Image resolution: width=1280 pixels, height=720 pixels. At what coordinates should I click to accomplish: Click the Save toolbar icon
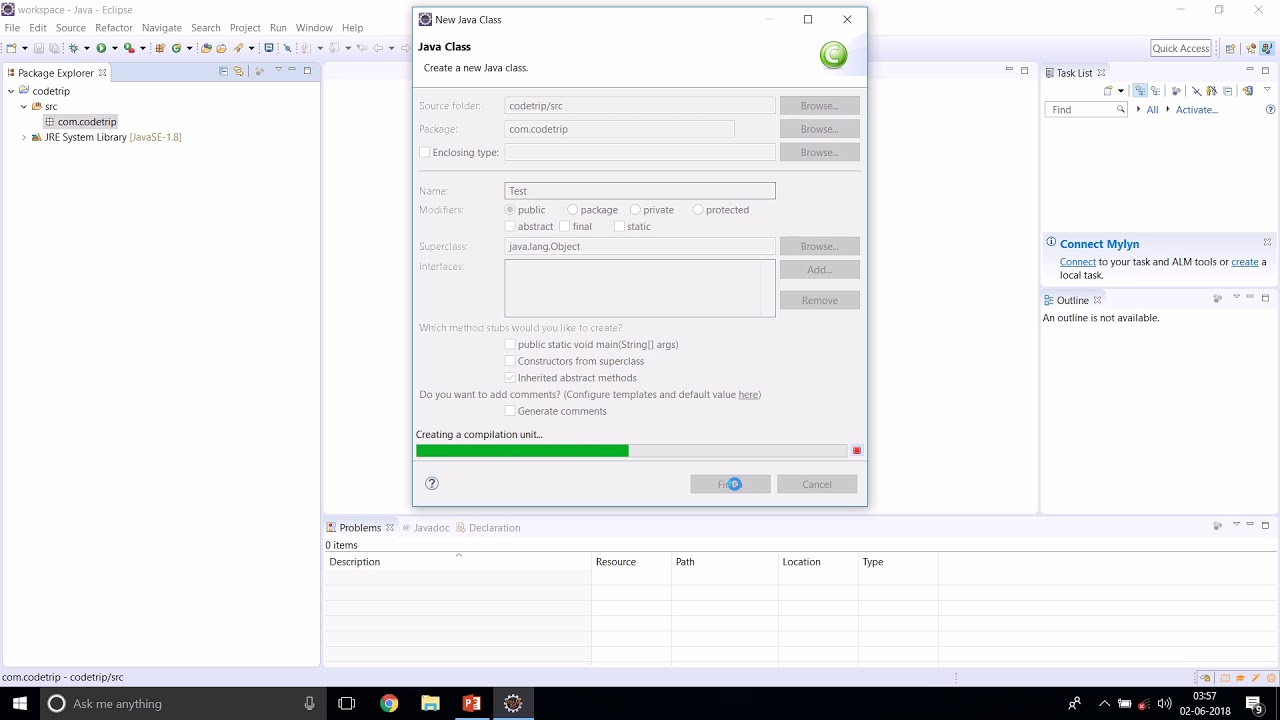pos(39,48)
